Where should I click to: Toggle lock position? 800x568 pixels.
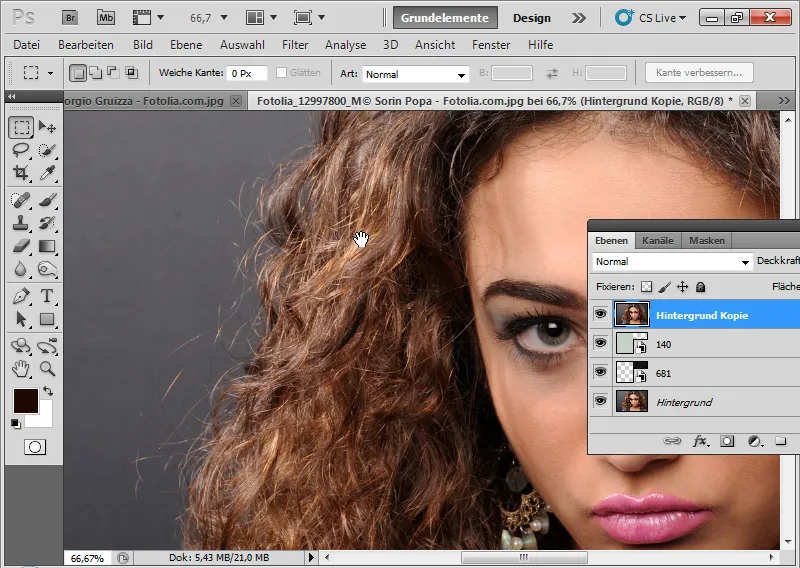(x=682, y=287)
